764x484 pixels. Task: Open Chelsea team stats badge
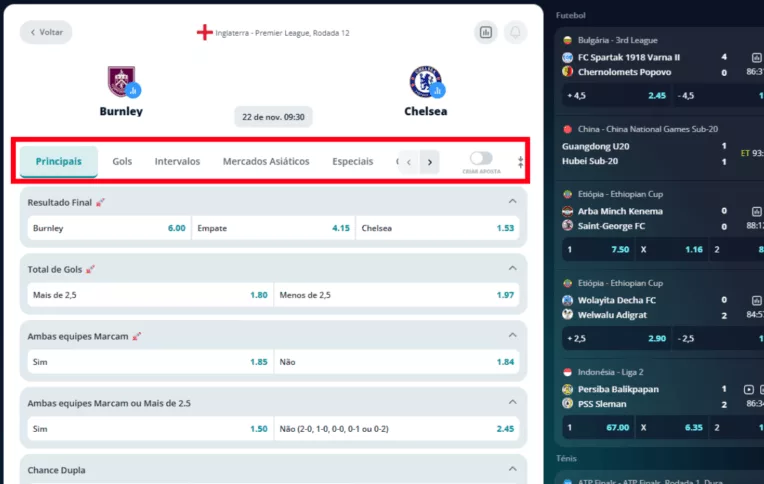438,91
